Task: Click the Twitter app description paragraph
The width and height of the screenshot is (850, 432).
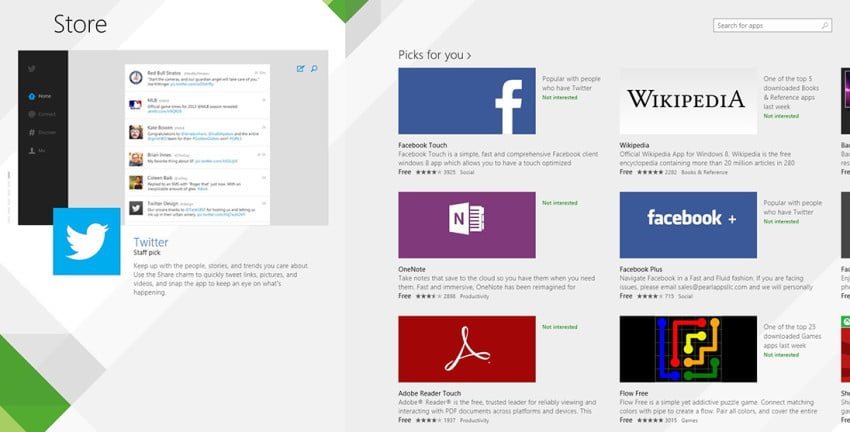Action: 221,279
